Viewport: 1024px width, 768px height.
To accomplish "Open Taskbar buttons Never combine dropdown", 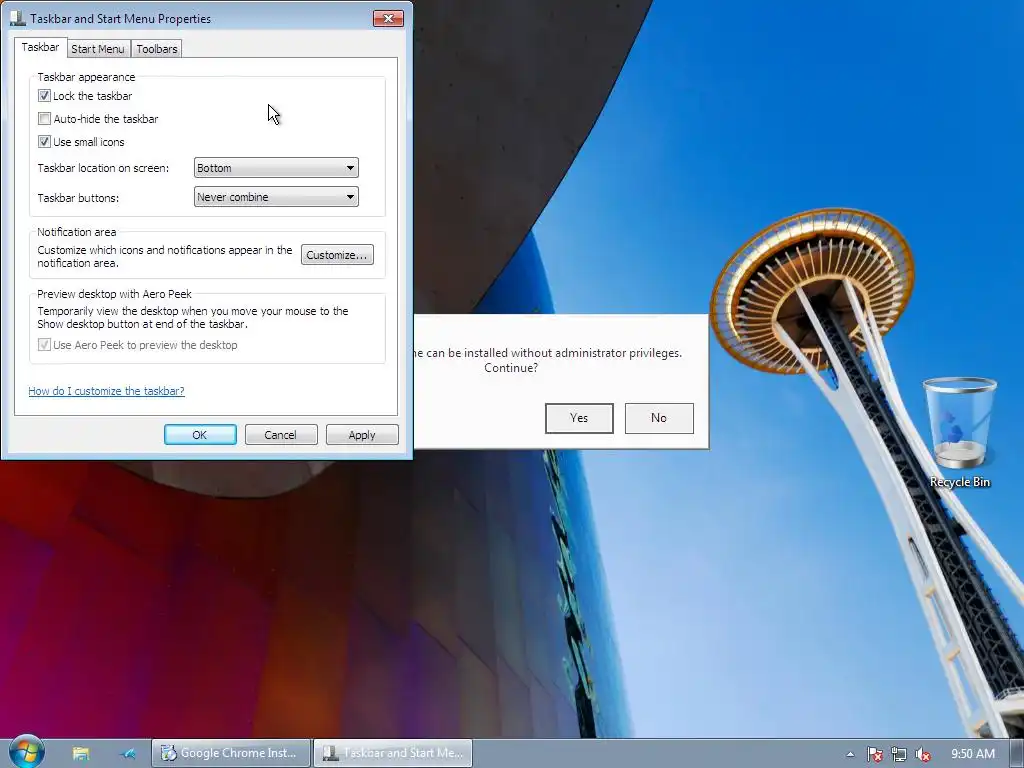I will click(x=276, y=197).
